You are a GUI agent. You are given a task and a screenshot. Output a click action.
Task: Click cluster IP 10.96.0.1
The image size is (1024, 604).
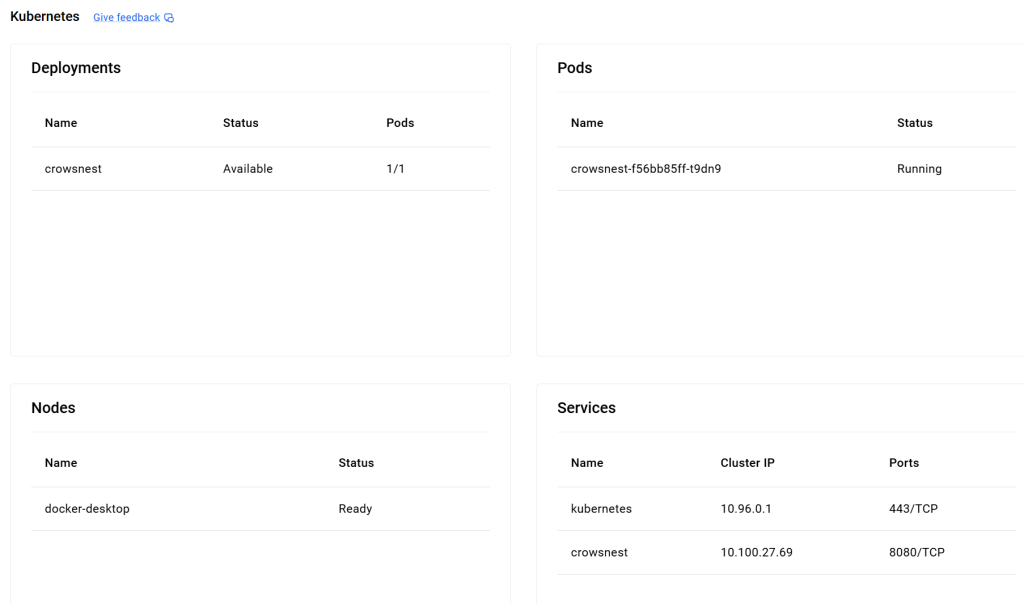point(746,509)
